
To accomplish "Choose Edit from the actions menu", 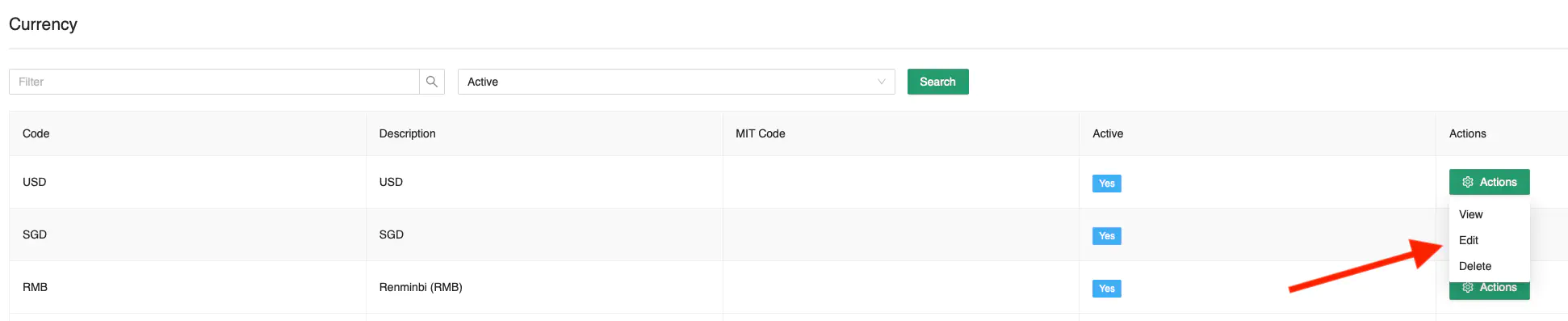I will click(1468, 240).
